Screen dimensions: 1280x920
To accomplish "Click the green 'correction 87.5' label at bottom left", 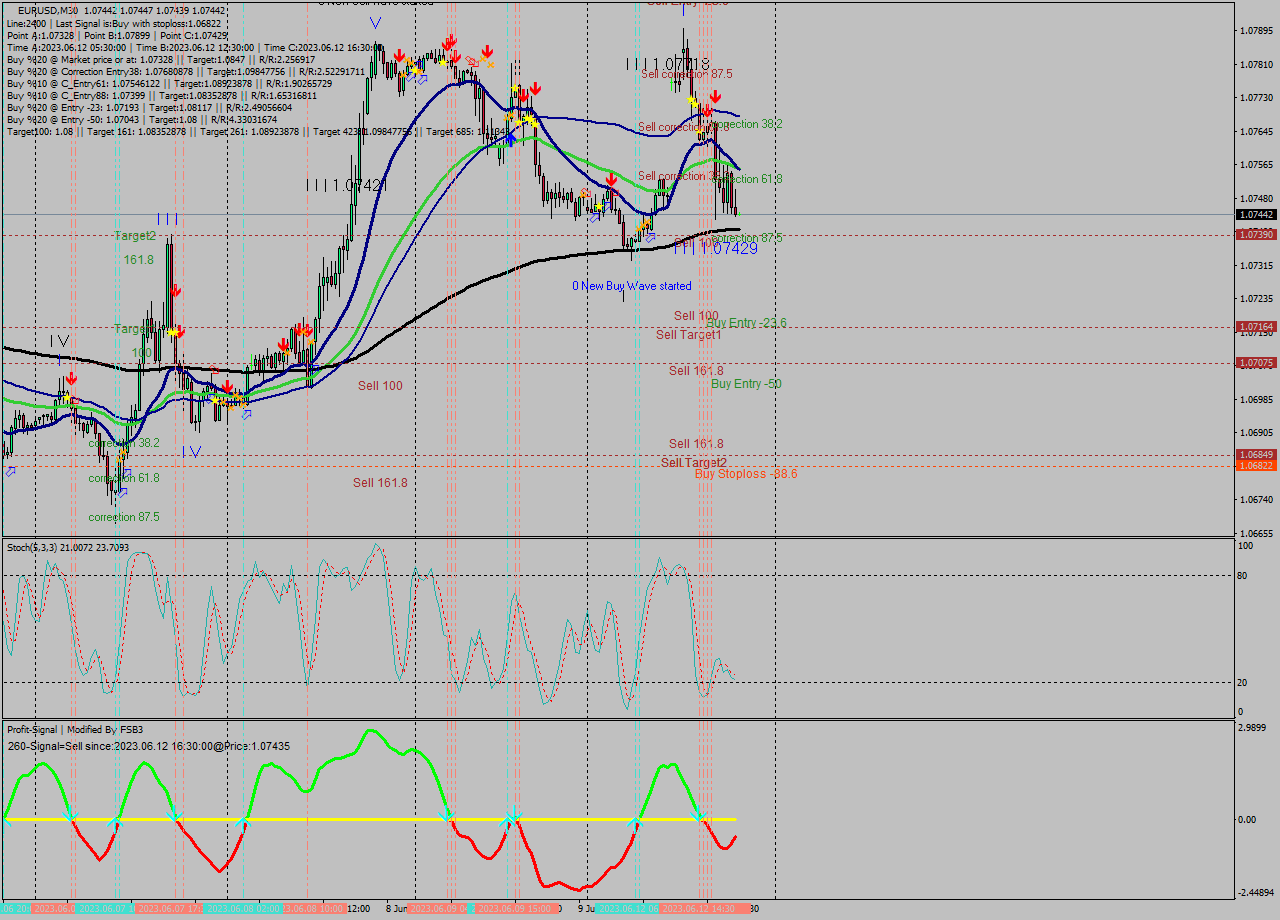I will [x=124, y=517].
